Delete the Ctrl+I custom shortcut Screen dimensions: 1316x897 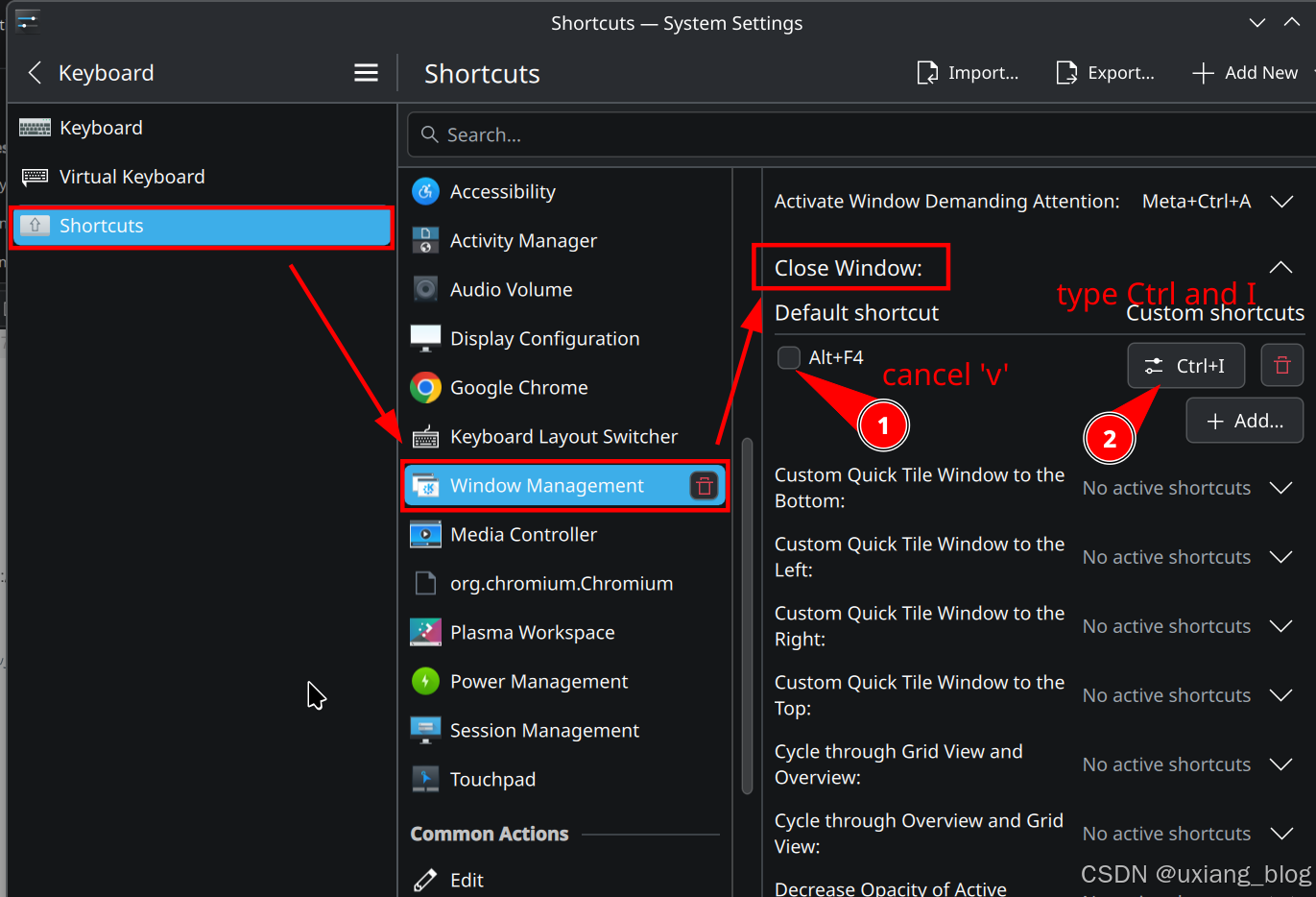pos(1281,365)
